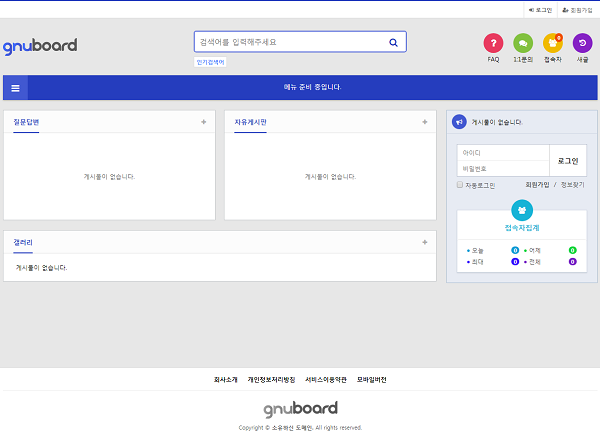Click the gnuboard logo in header
The width and height of the screenshot is (600, 435).
coord(40,45)
